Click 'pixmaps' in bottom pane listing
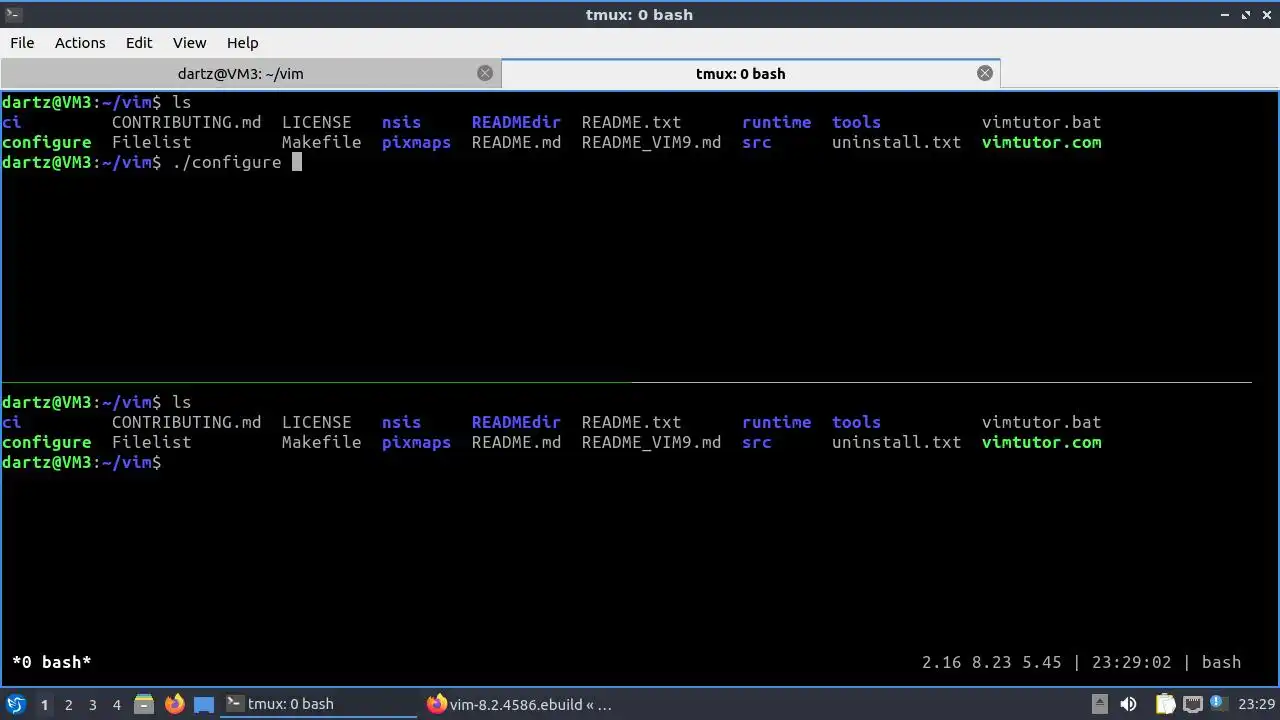This screenshot has width=1280, height=720. 416,442
